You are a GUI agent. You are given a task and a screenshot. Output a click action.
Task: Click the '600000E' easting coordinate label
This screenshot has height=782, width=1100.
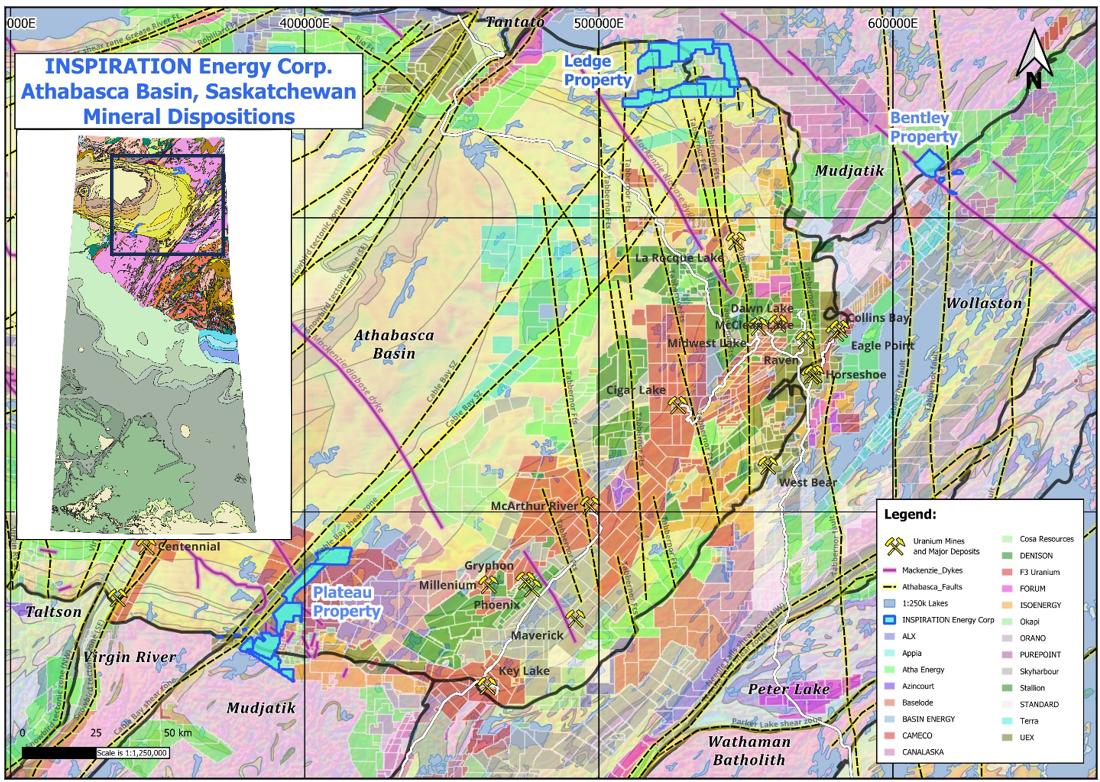pyautogui.click(x=891, y=22)
